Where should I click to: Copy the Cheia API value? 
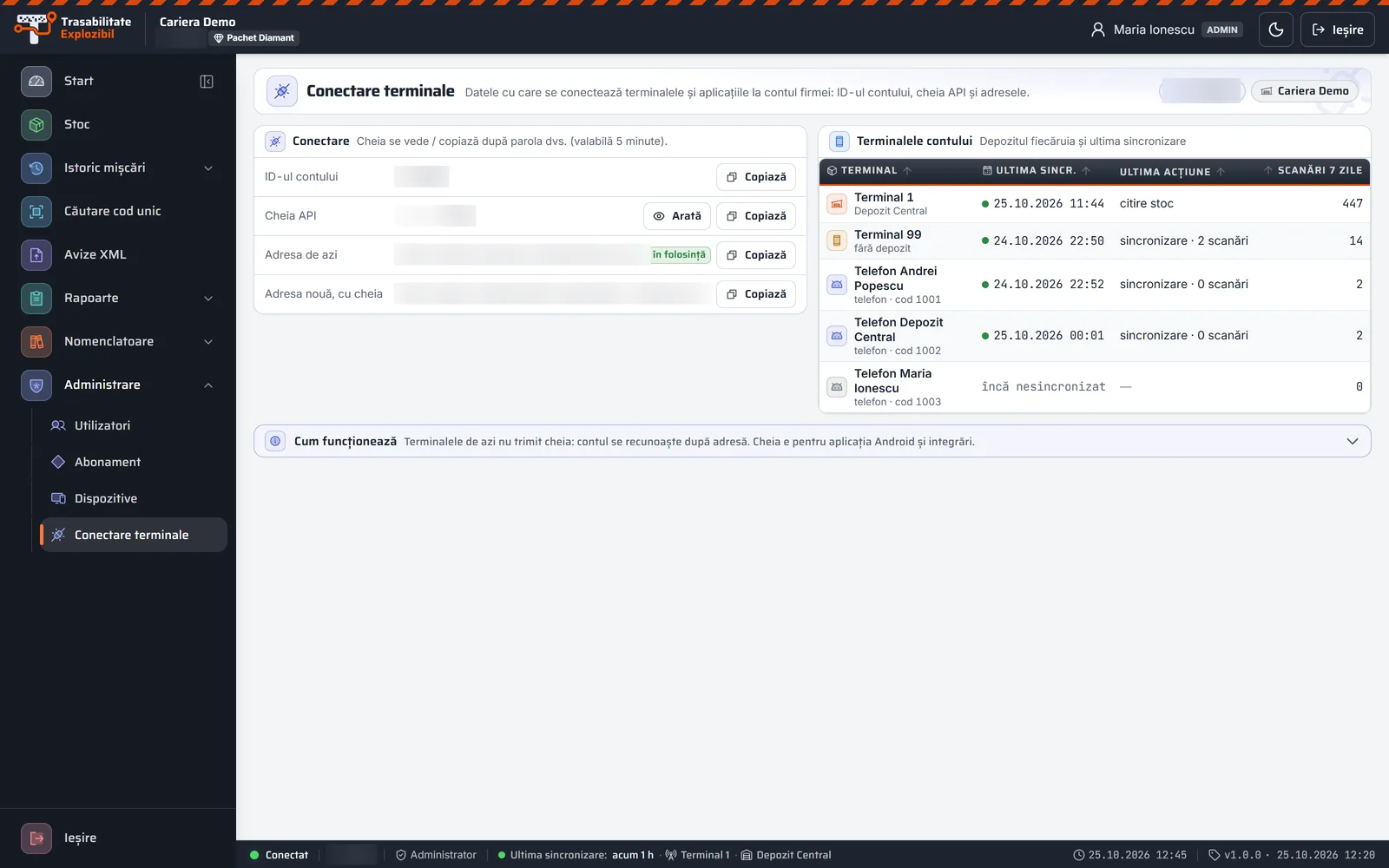pyautogui.click(x=756, y=215)
